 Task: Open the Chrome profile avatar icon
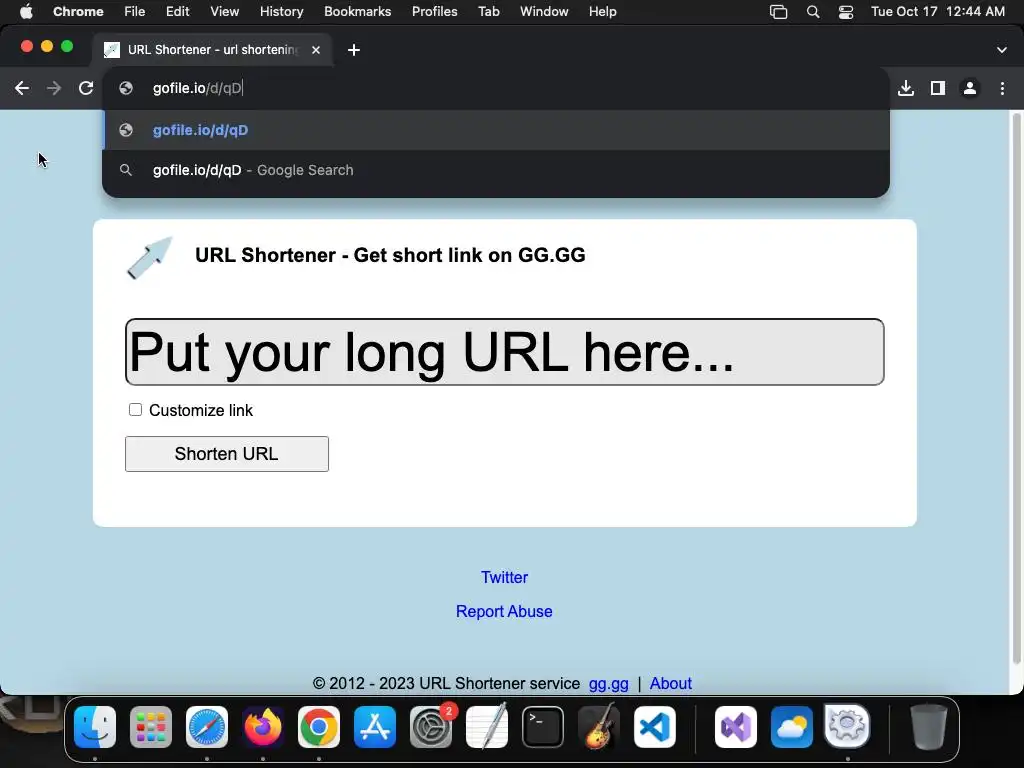click(x=970, y=88)
